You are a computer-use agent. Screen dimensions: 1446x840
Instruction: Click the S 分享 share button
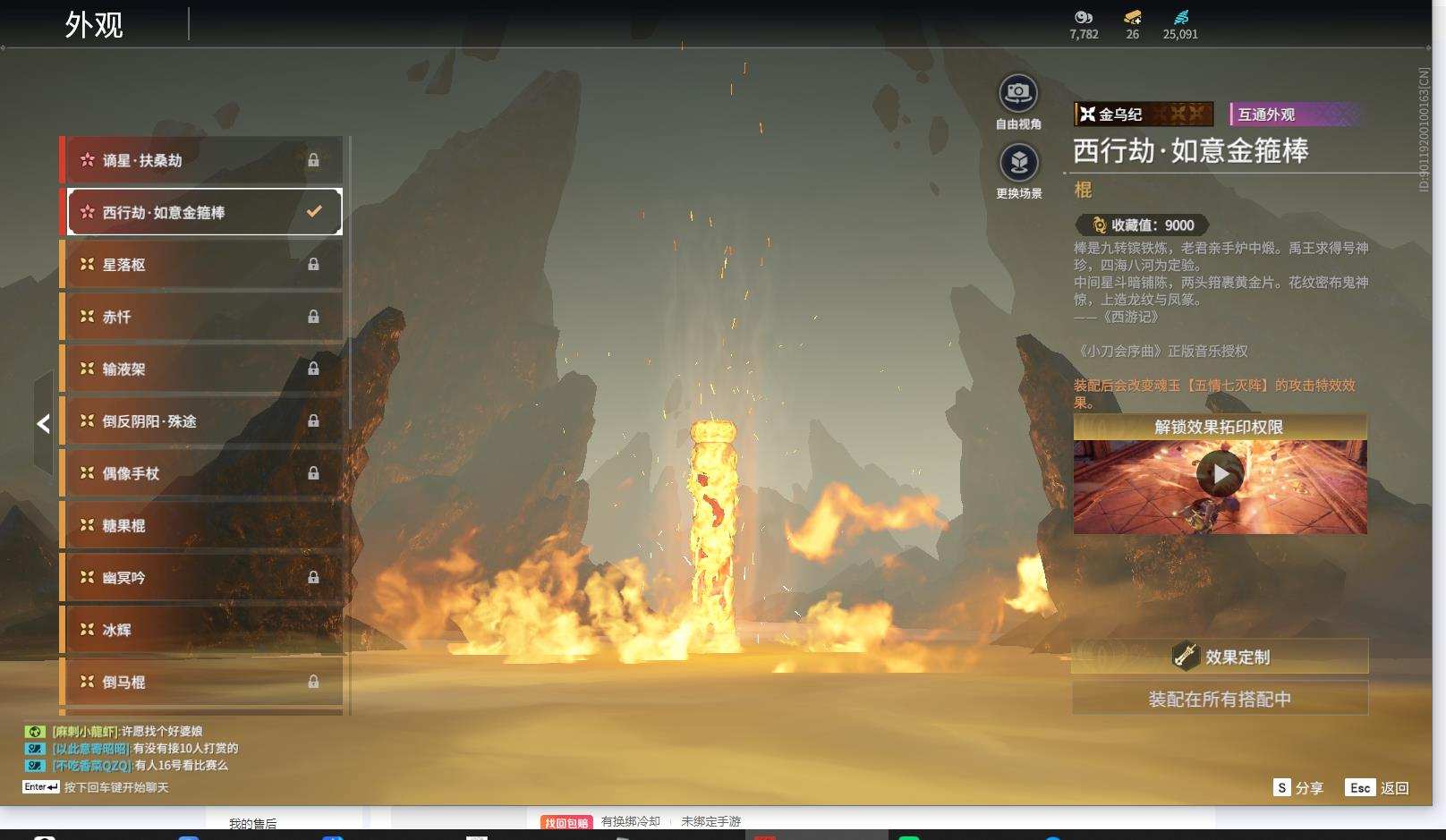point(1298,788)
